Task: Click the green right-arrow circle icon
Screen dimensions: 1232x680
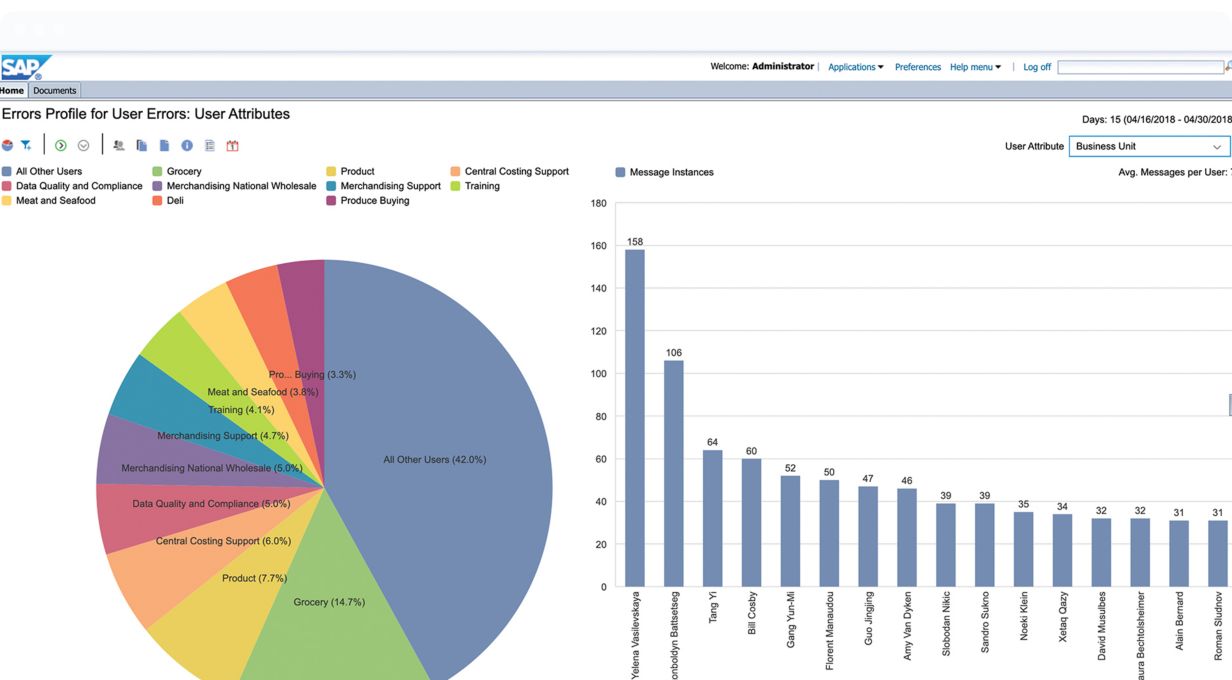Action: 61,146
